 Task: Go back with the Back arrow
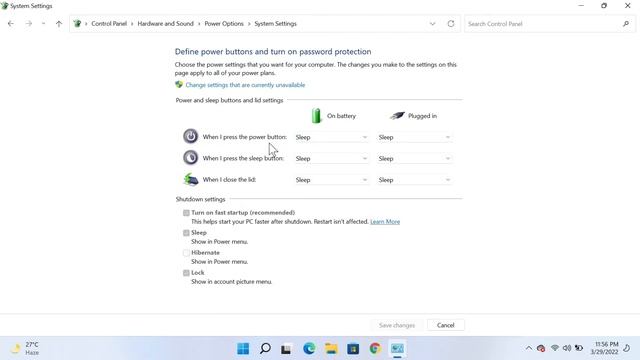tap(11, 24)
